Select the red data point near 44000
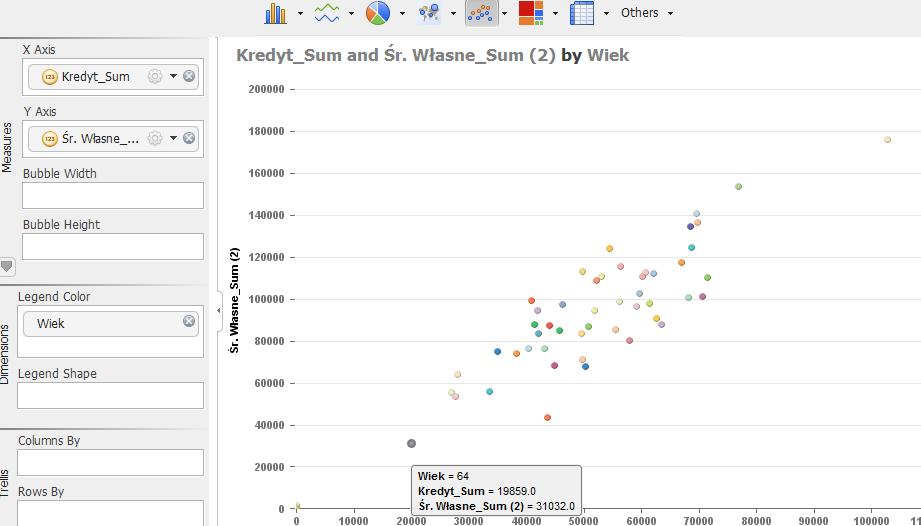Image resolution: width=921 pixels, height=526 pixels. [547, 417]
